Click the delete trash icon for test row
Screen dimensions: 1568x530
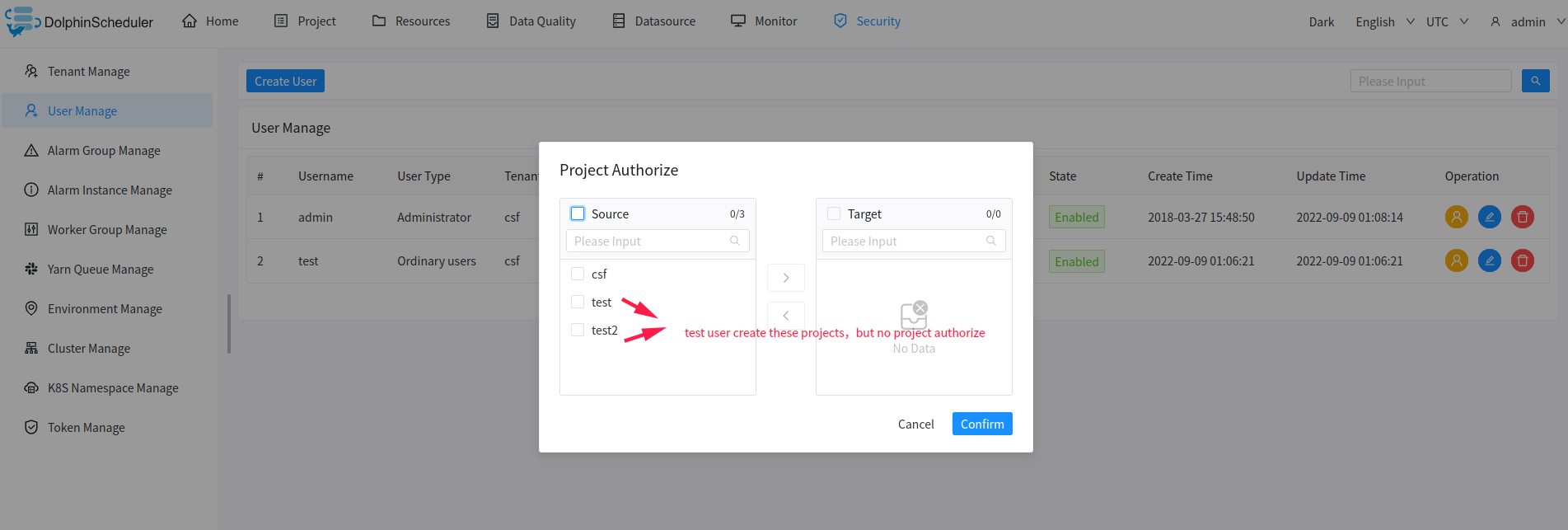pos(1523,260)
